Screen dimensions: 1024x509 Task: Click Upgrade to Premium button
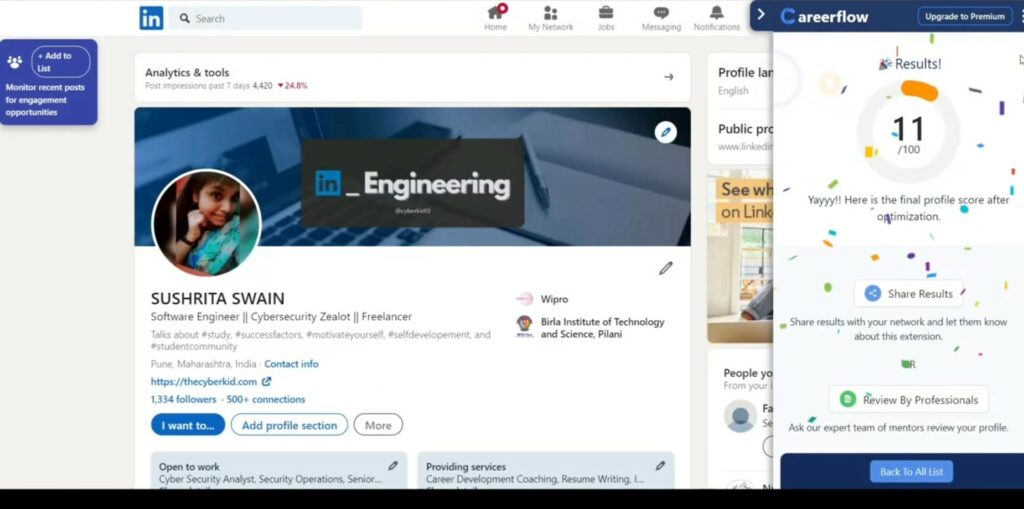click(x=964, y=16)
